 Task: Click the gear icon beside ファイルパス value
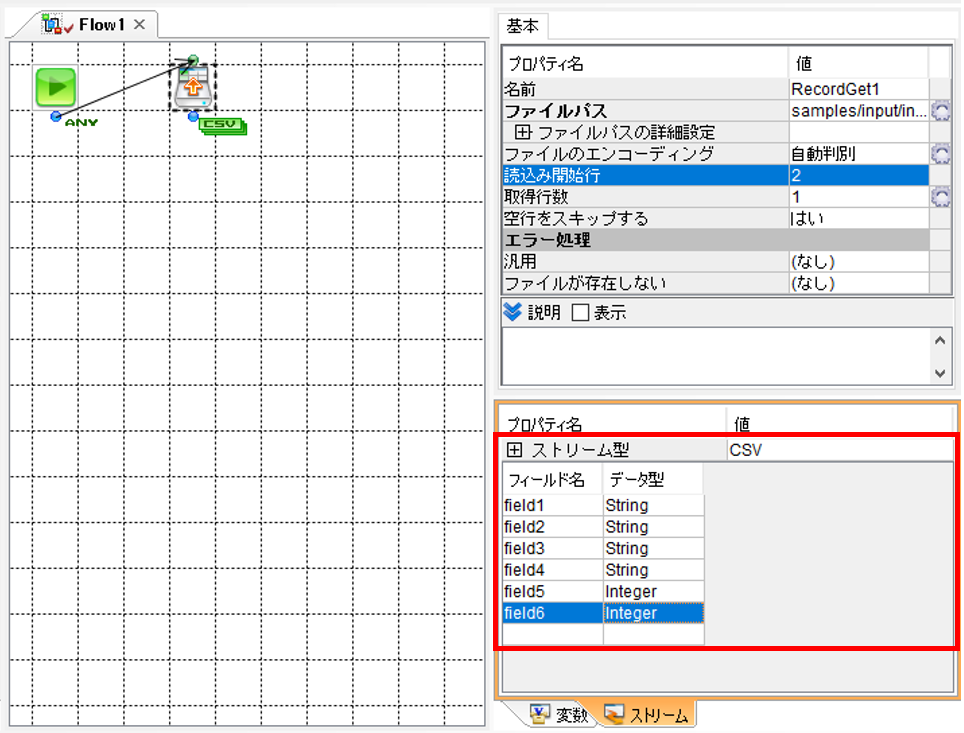(940, 111)
